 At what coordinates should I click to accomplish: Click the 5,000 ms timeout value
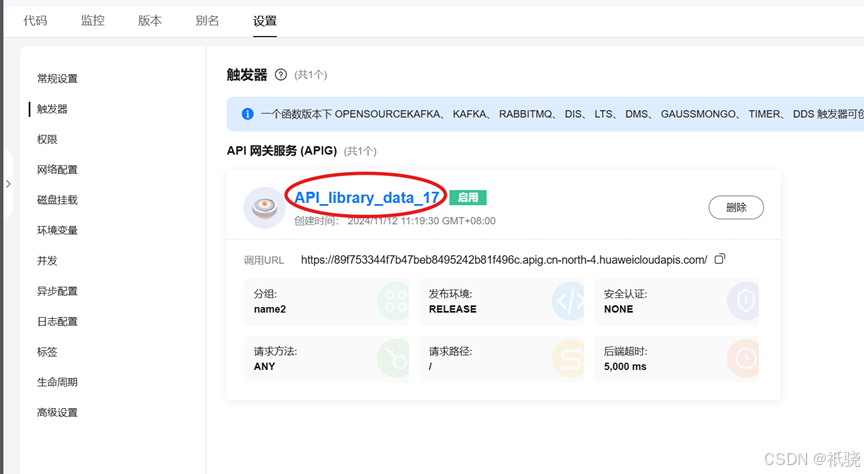(625, 367)
